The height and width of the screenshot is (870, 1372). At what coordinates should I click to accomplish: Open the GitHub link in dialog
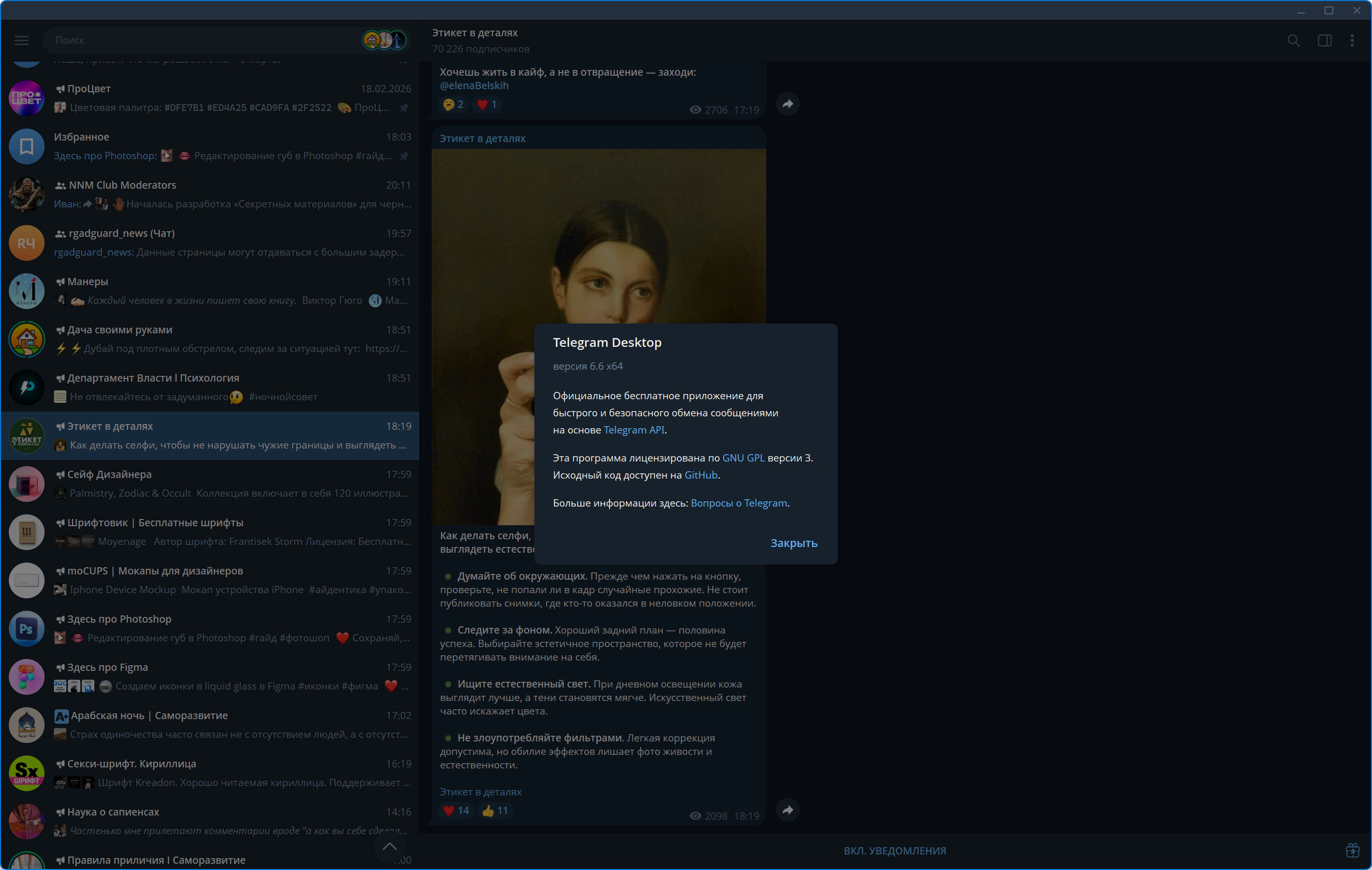[x=700, y=475]
